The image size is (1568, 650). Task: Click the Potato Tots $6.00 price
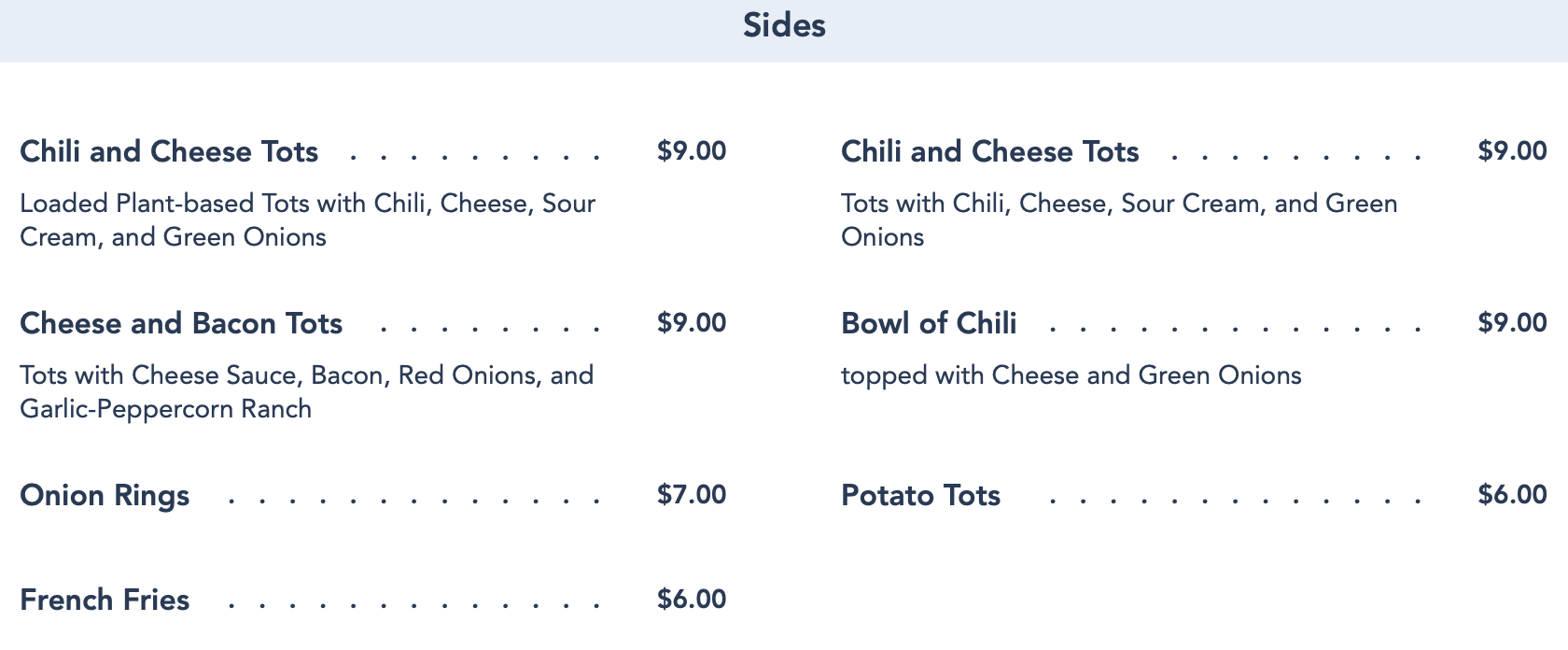pos(1512,495)
